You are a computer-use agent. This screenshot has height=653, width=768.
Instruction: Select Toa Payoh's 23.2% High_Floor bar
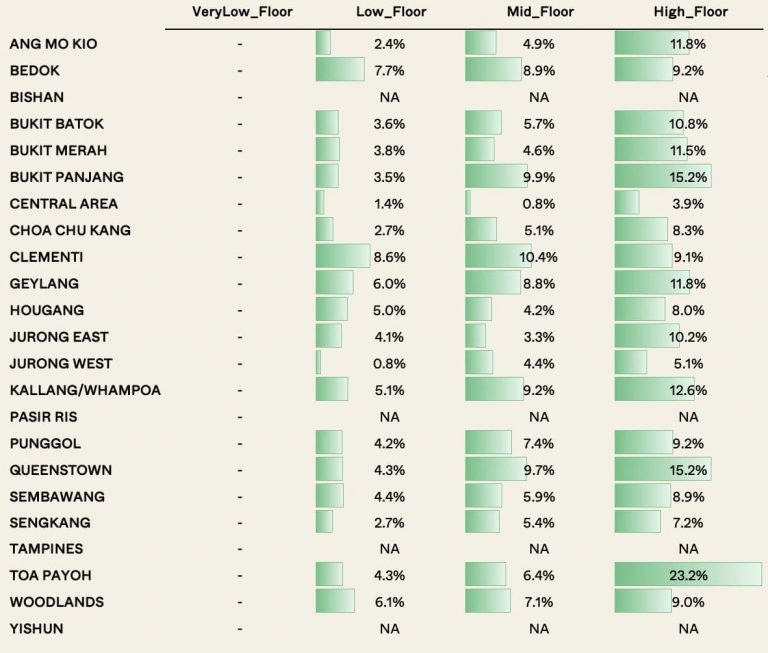click(x=688, y=575)
